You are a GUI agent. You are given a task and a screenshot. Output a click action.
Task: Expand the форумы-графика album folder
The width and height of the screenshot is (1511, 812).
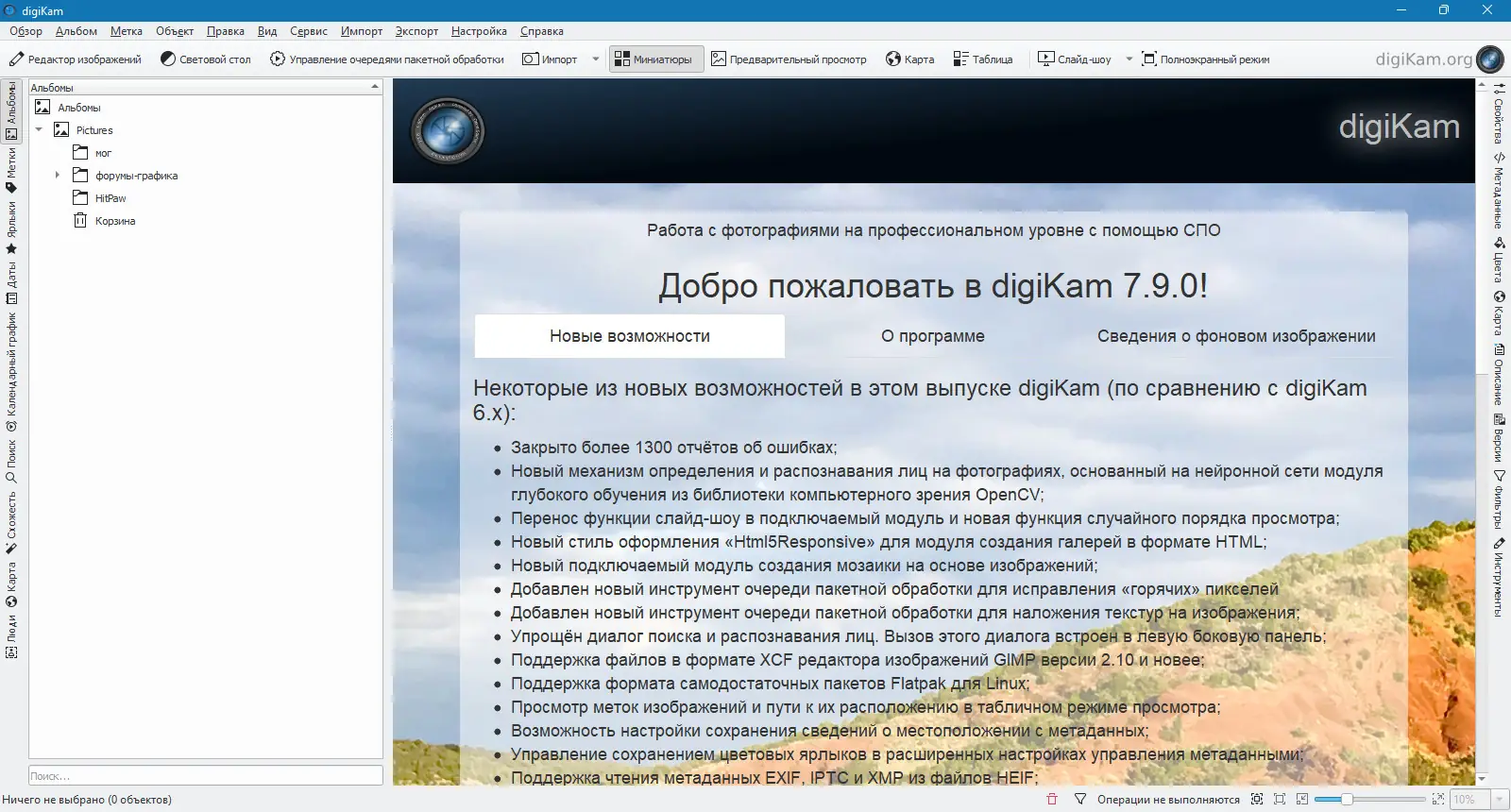(x=58, y=176)
